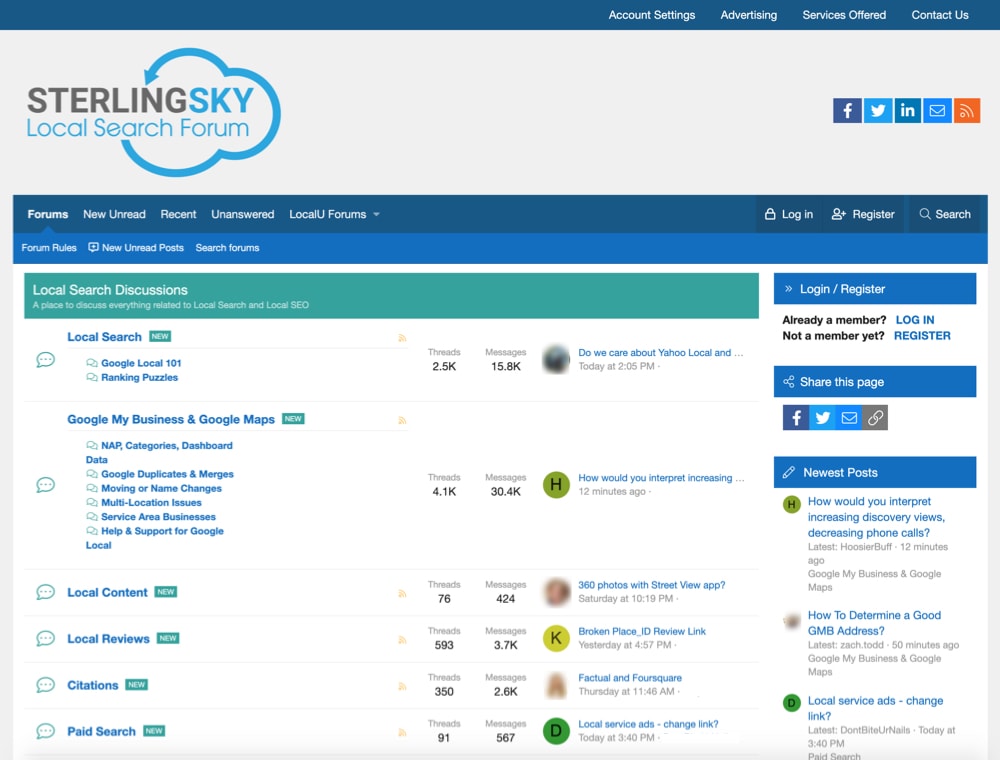Open the orange RSS feed icon in header
The image size is (1000, 760).
tap(967, 111)
